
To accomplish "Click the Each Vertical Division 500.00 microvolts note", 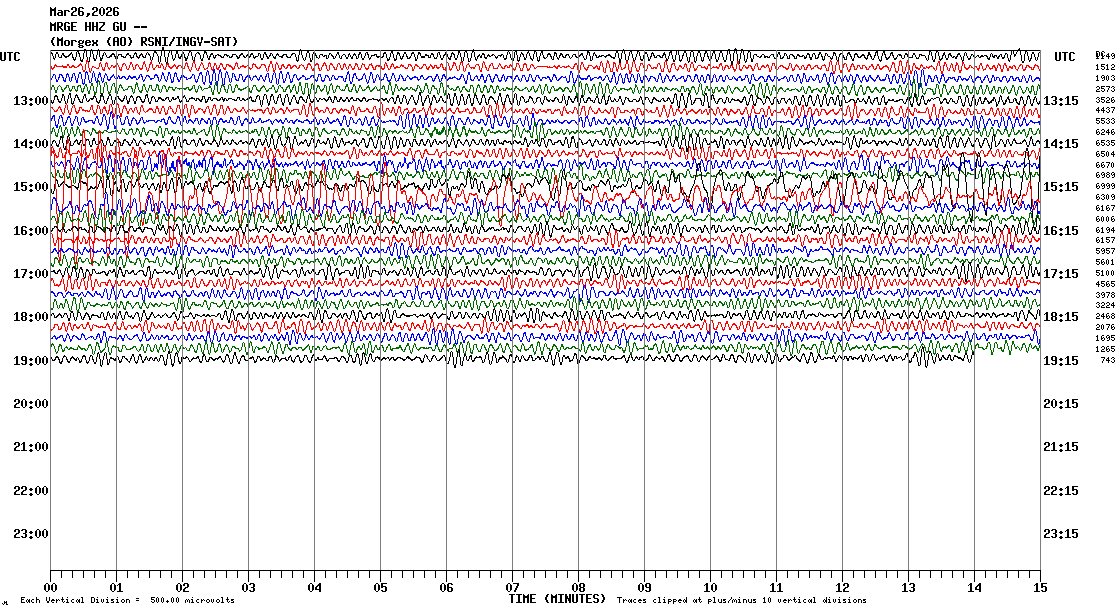I will point(127,601).
